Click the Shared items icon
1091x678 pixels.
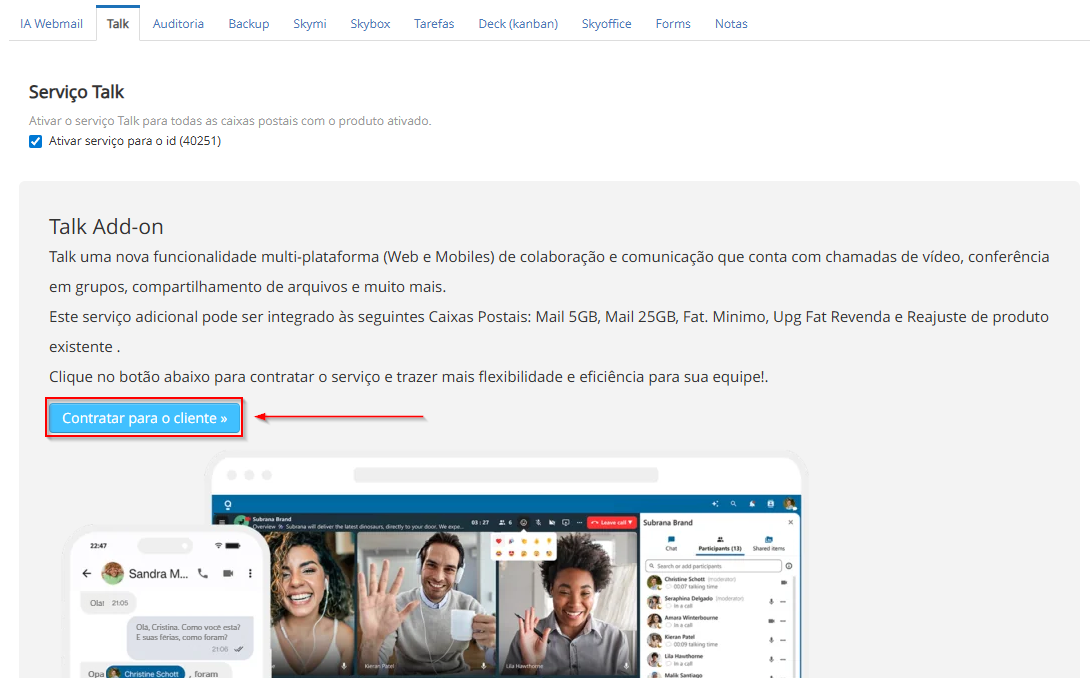tap(768, 543)
